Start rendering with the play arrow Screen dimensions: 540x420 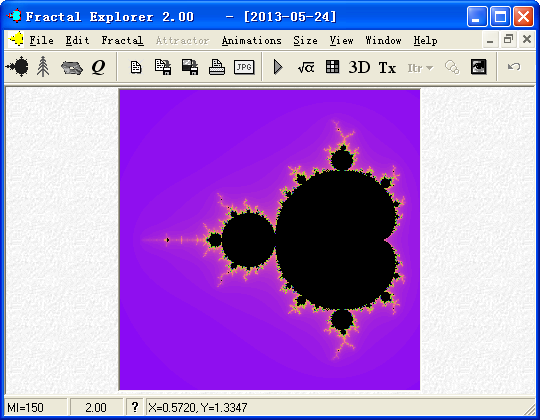[278, 67]
